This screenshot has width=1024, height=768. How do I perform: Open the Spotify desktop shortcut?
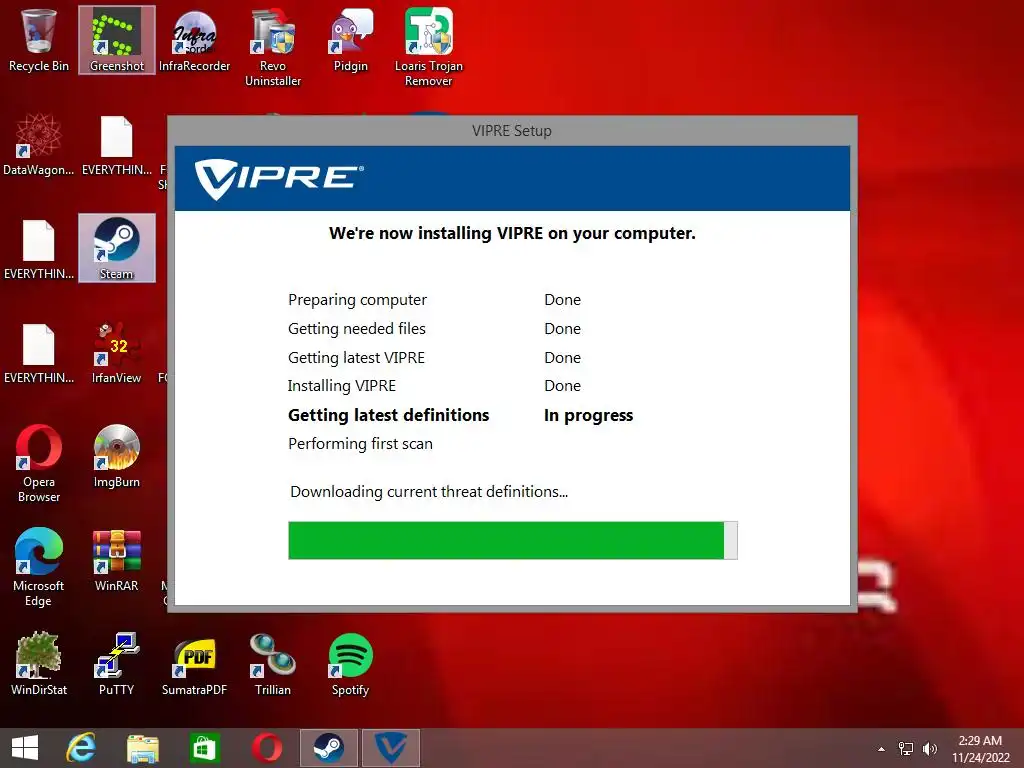pos(351,664)
